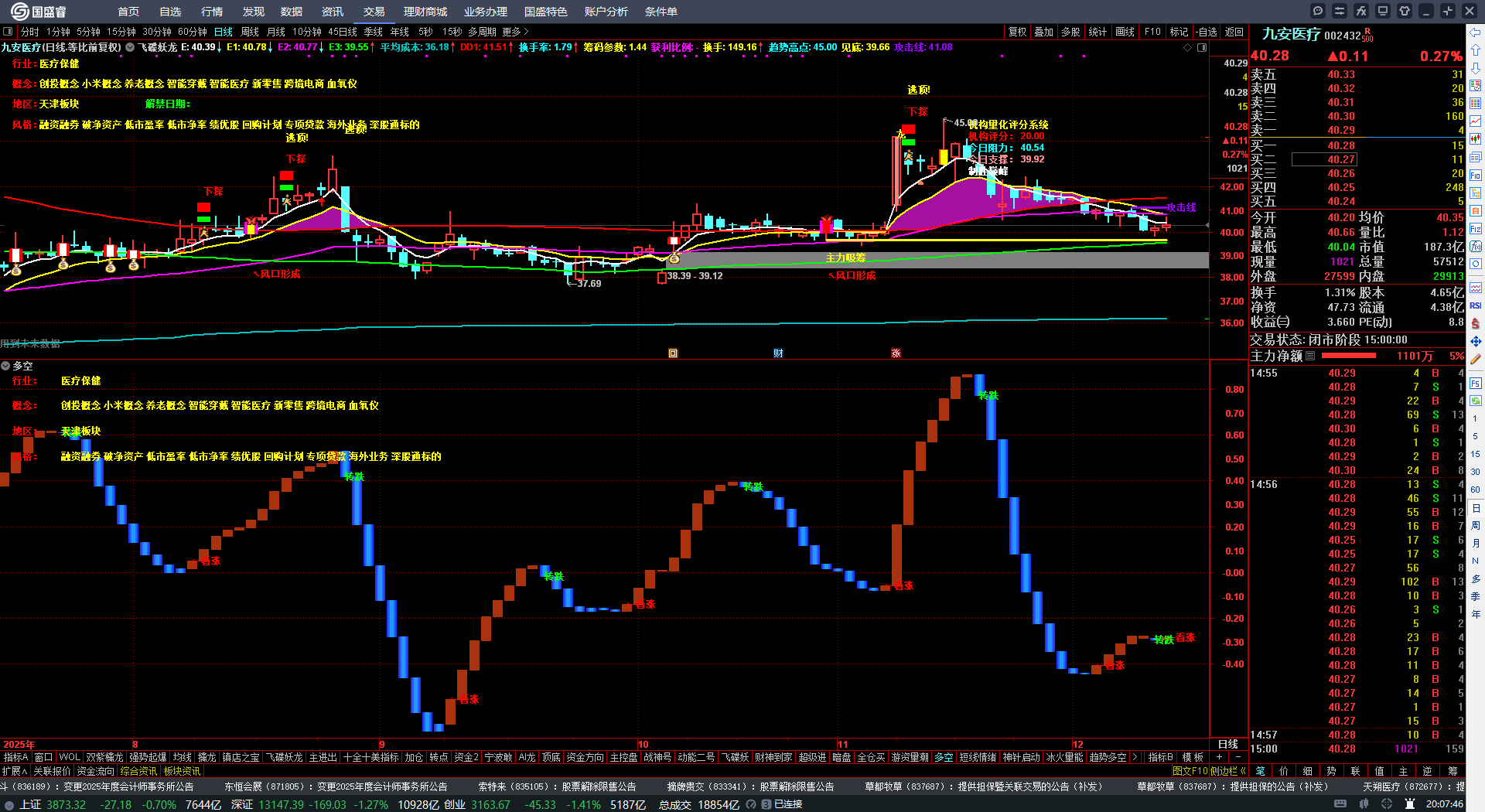This screenshot has height=812, width=1485.
Task: Open the candlestick chart icon in right sidebar
Action: click(1476, 139)
